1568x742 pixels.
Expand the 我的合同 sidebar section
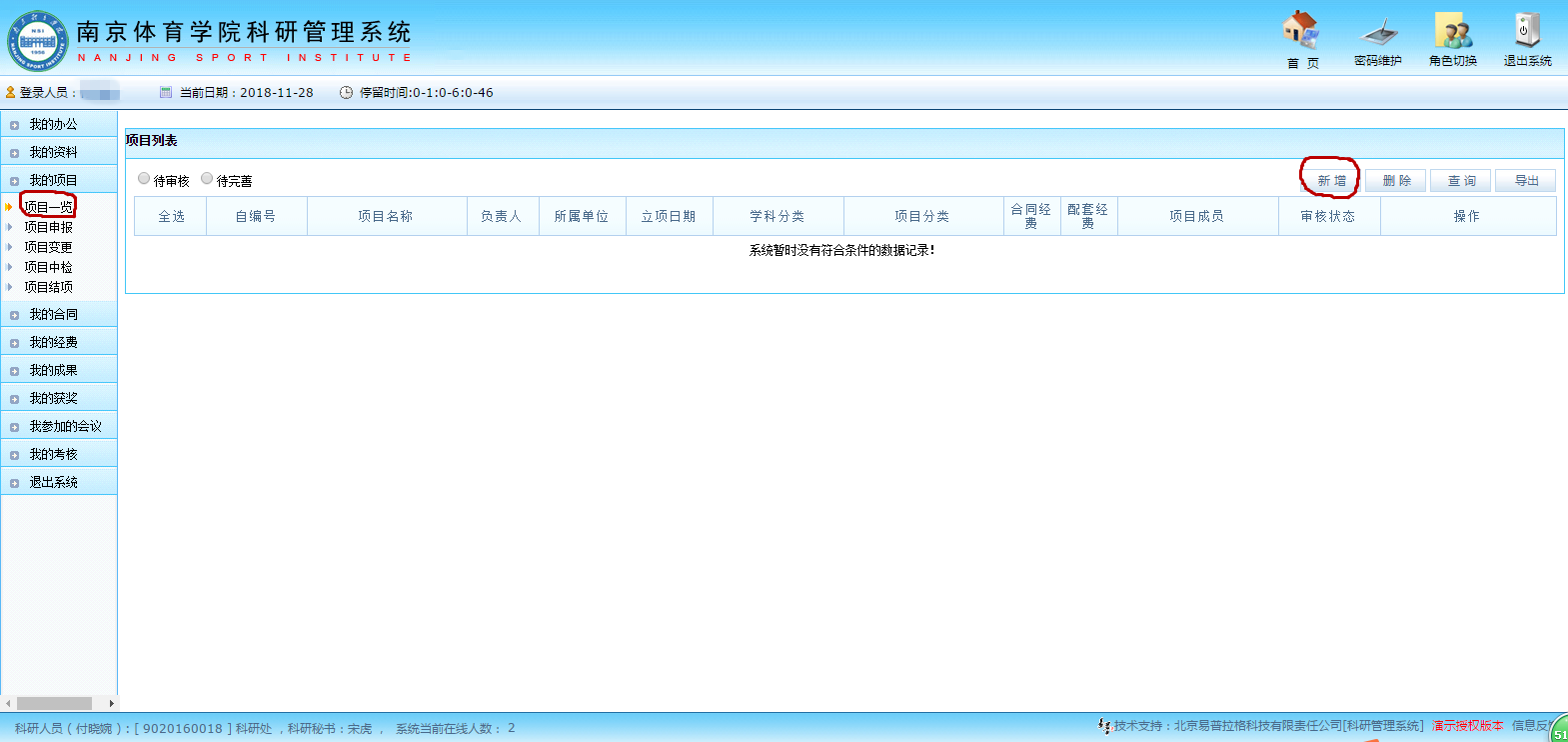pos(53,314)
